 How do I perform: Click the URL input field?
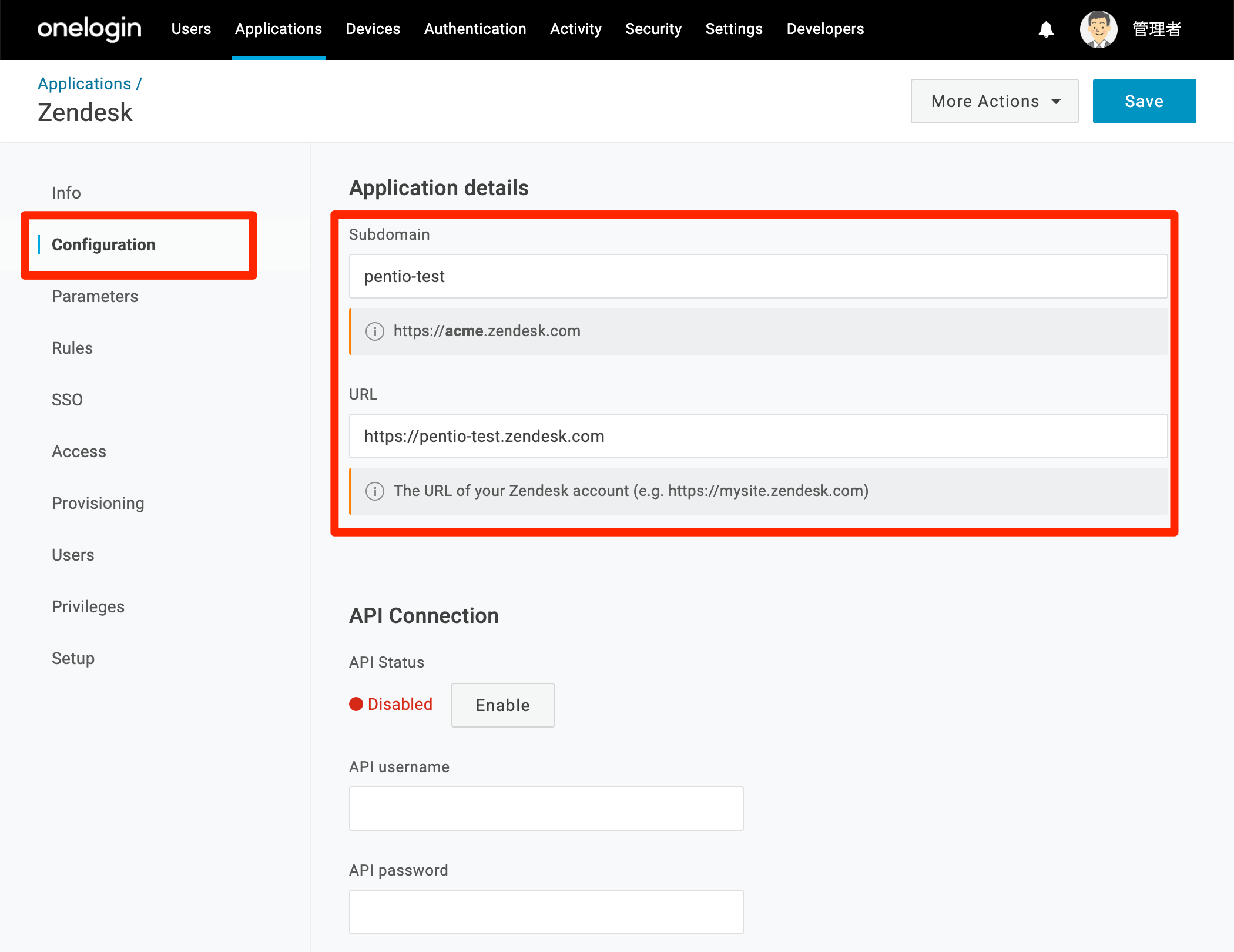pyautogui.click(x=758, y=436)
